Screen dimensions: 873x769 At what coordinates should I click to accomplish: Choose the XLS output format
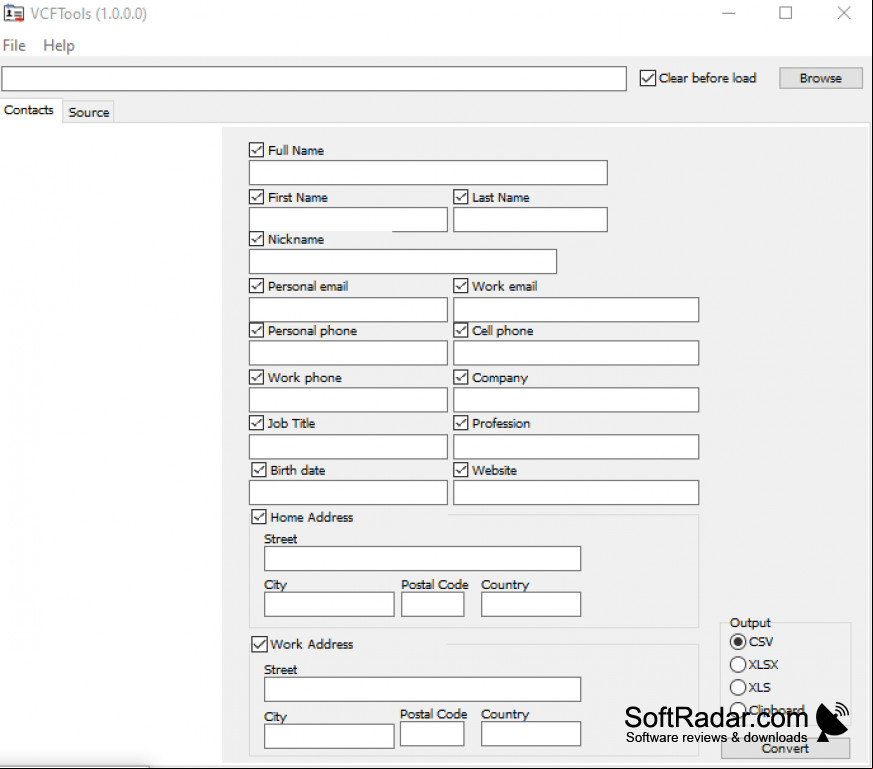(x=738, y=687)
